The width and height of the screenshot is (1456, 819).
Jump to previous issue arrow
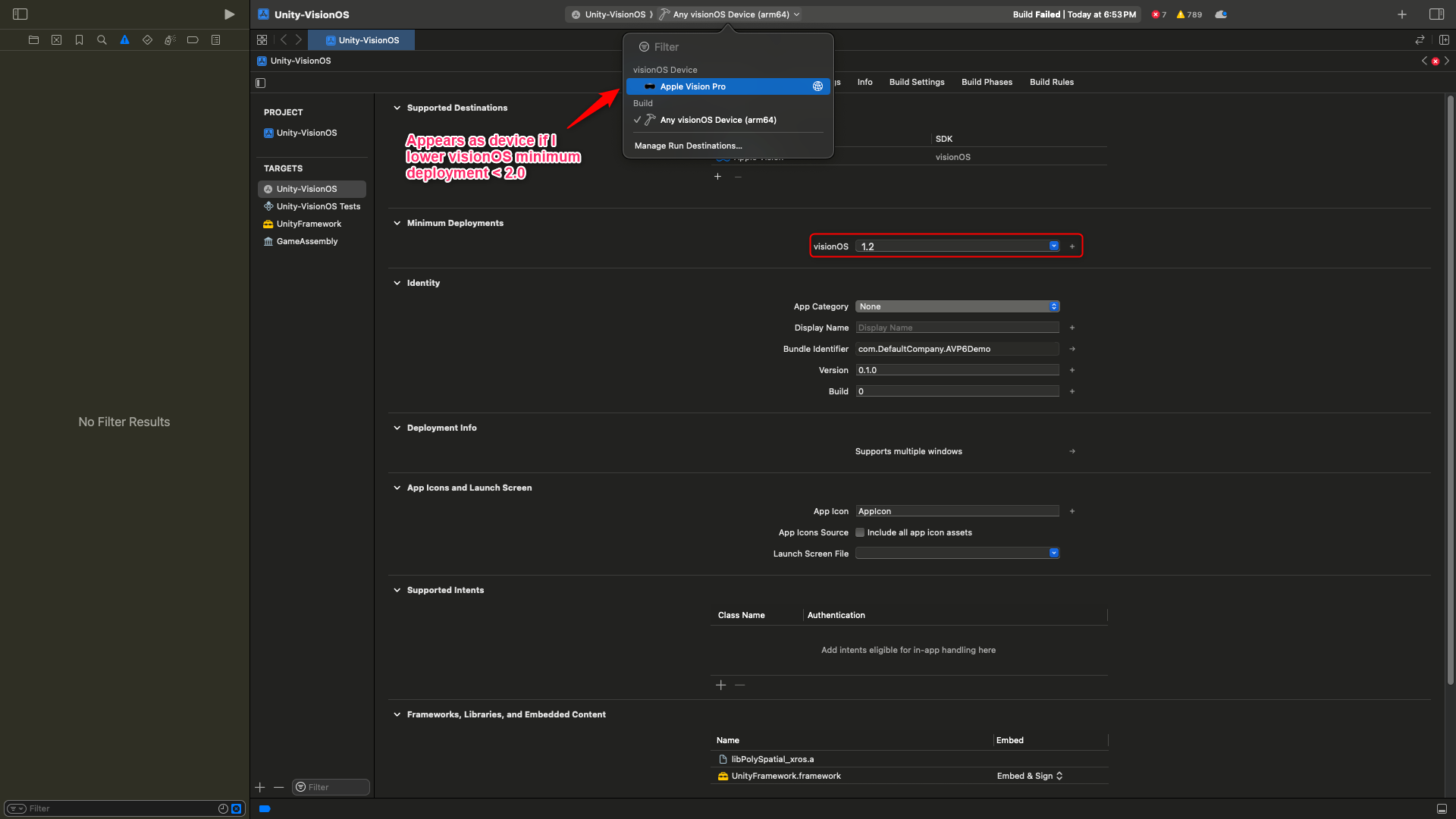1424,61
